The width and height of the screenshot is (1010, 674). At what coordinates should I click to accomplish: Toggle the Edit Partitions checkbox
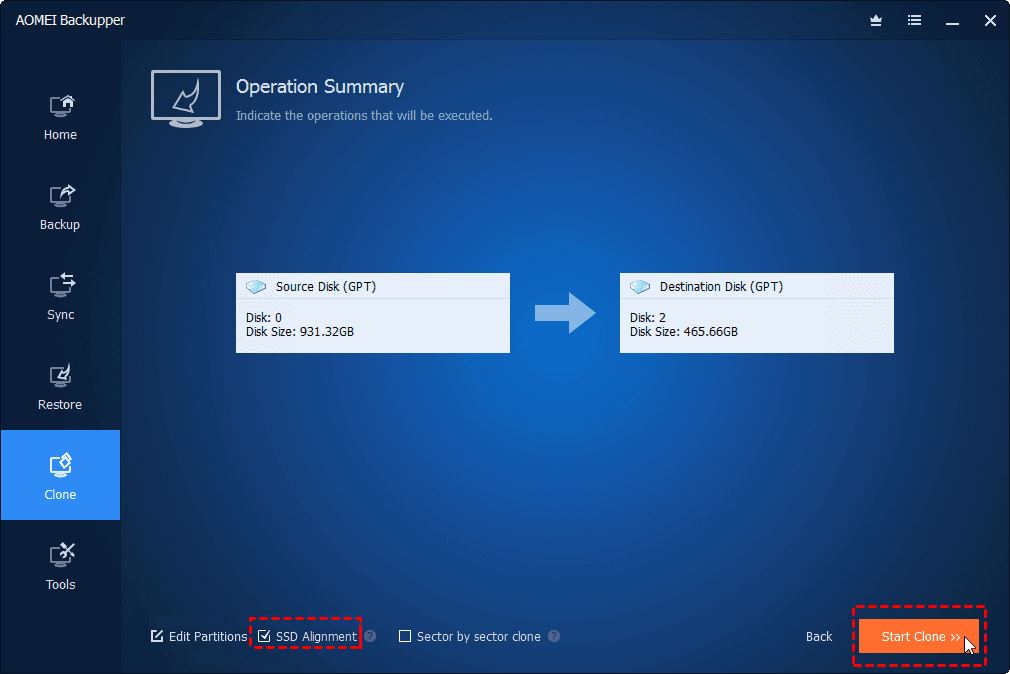(157, 636)
